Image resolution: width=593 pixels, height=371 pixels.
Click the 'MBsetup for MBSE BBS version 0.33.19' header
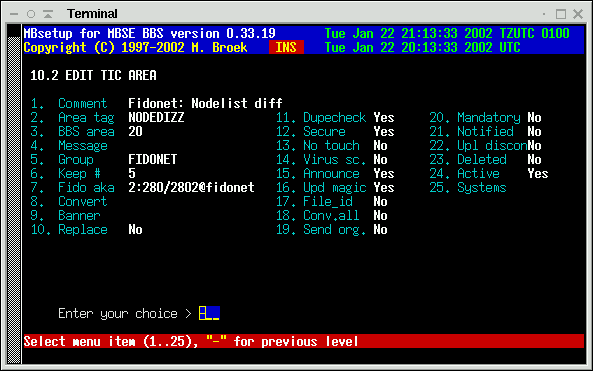coord(149,33)
